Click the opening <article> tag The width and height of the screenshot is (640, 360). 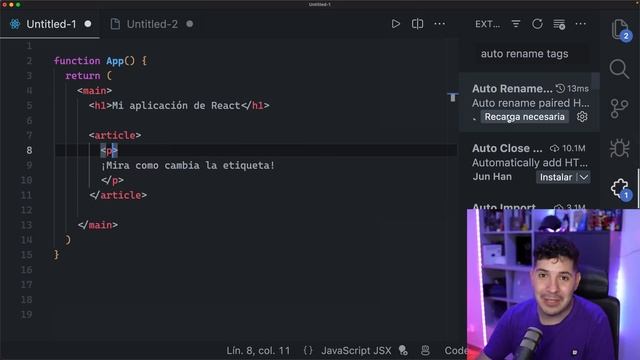click(x=115, y=136)
